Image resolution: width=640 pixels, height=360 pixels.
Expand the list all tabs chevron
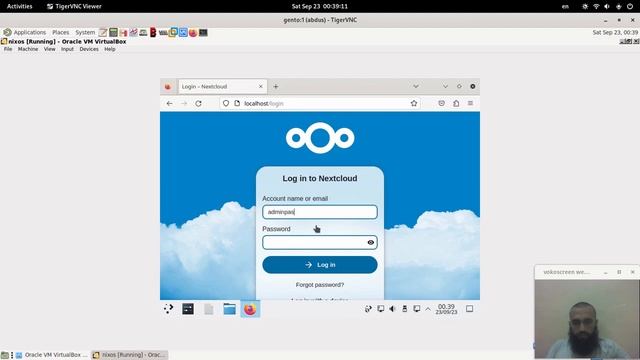(416, 87)
